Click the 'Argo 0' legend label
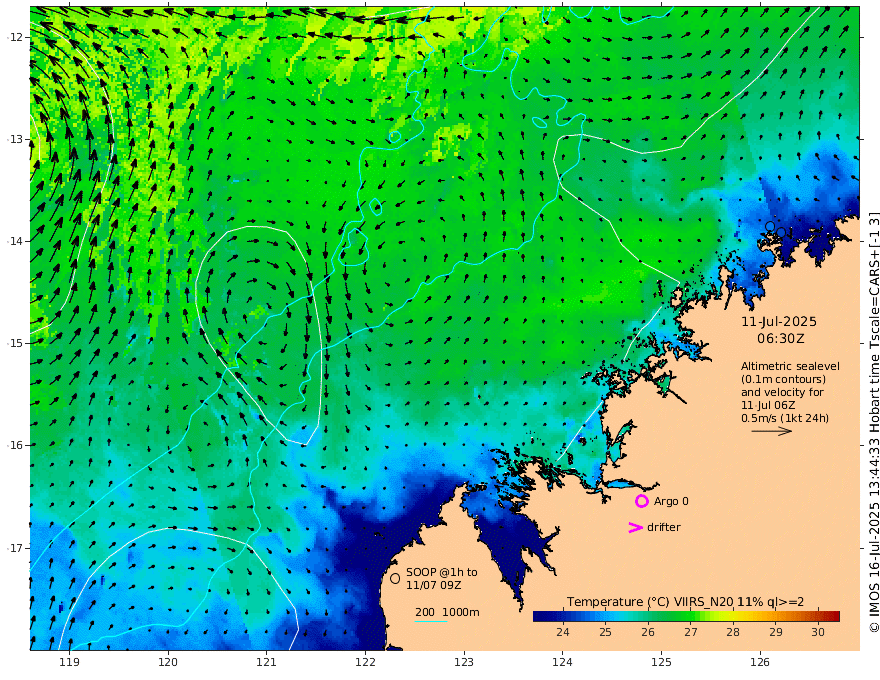 pyautogui.click(x=671, y=501)
